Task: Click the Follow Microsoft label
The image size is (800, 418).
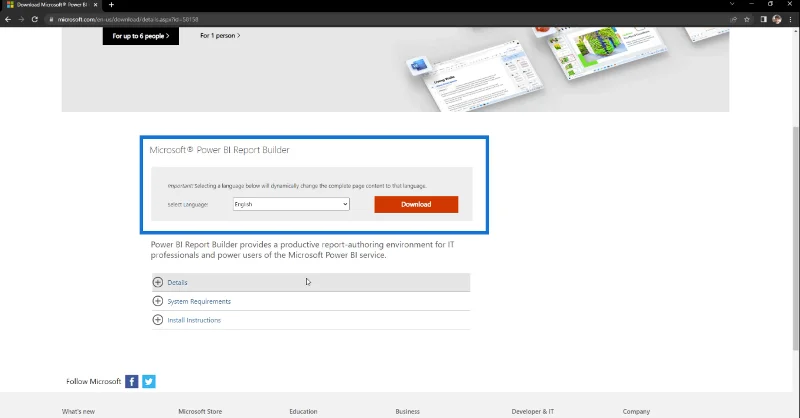Action: 93,381
